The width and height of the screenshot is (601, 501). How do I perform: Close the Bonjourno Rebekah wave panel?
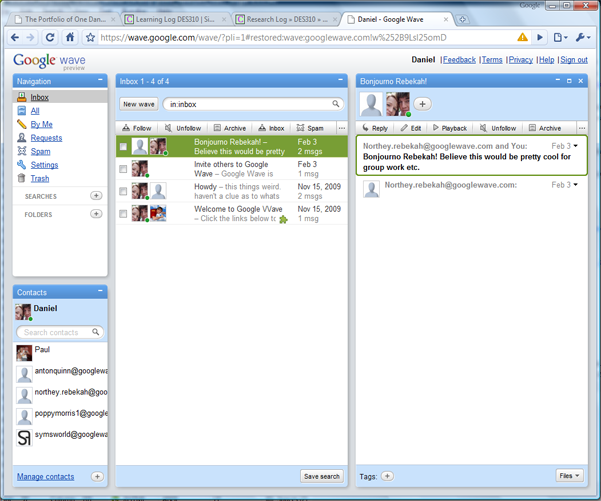580,81
